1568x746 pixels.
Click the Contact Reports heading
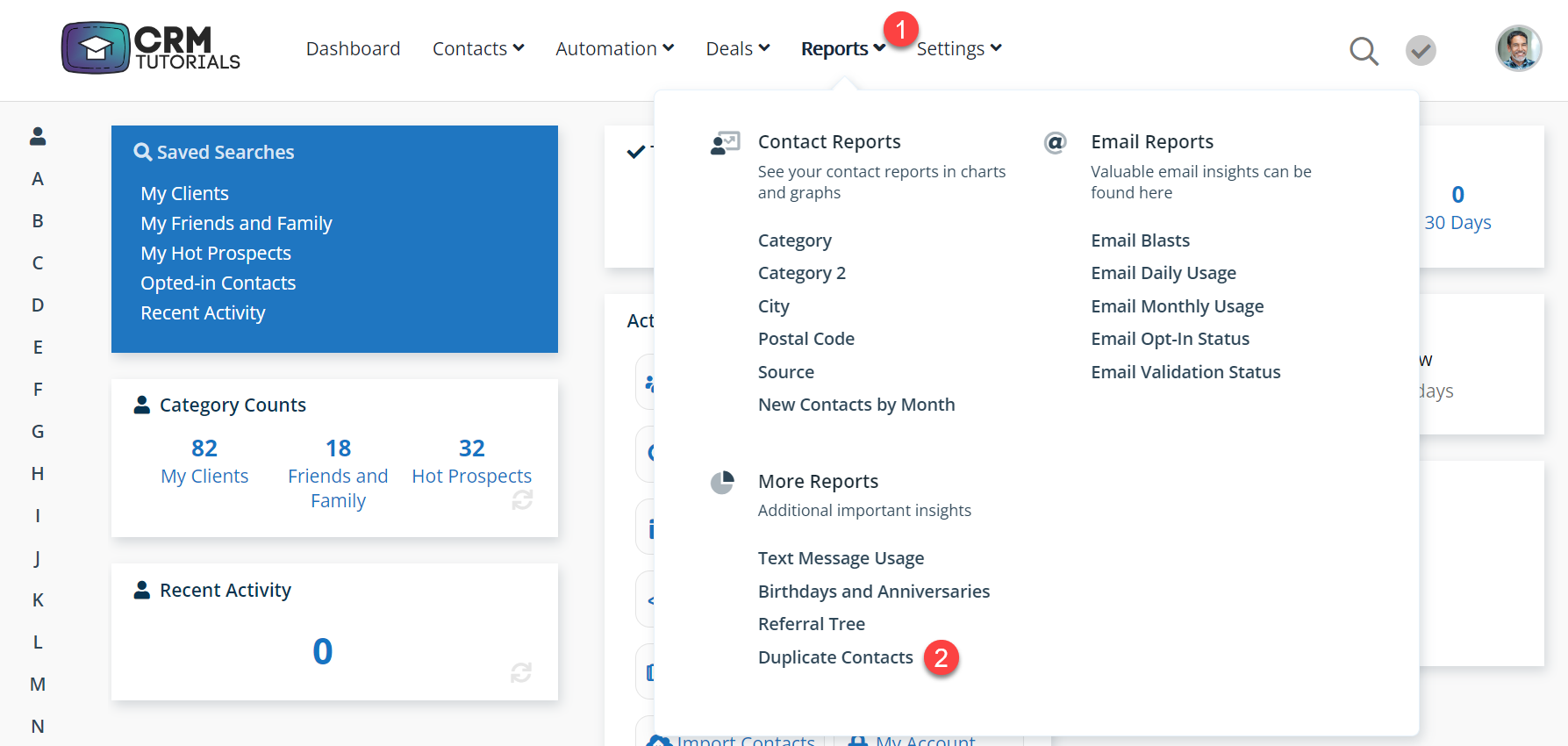pyautogui.click(x=829, y=142)
